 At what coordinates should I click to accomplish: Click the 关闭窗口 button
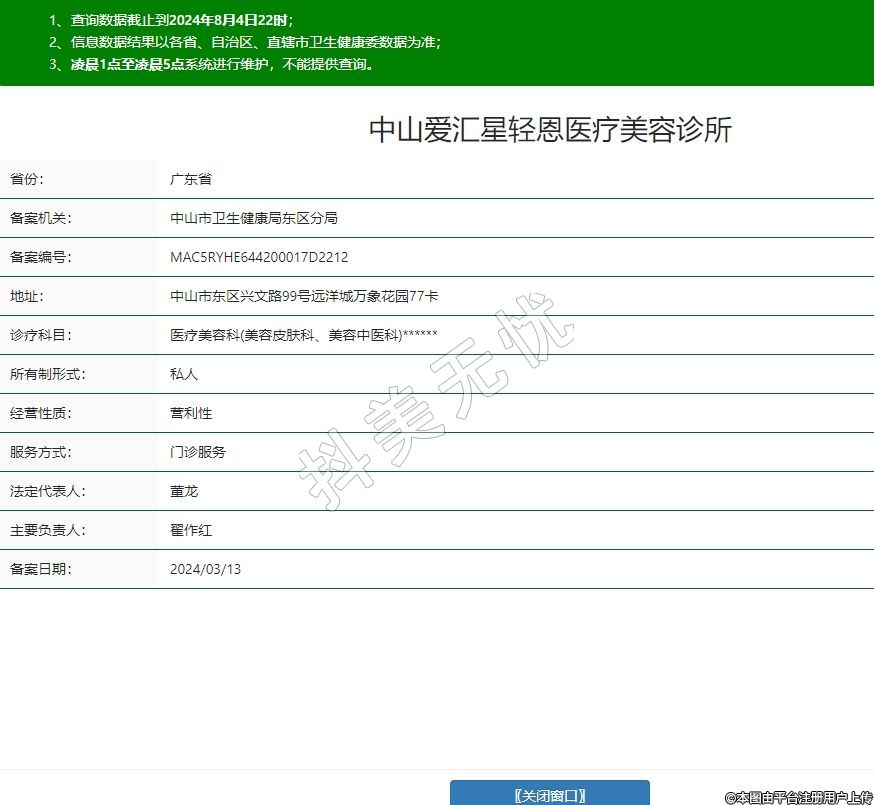point(549,794)
